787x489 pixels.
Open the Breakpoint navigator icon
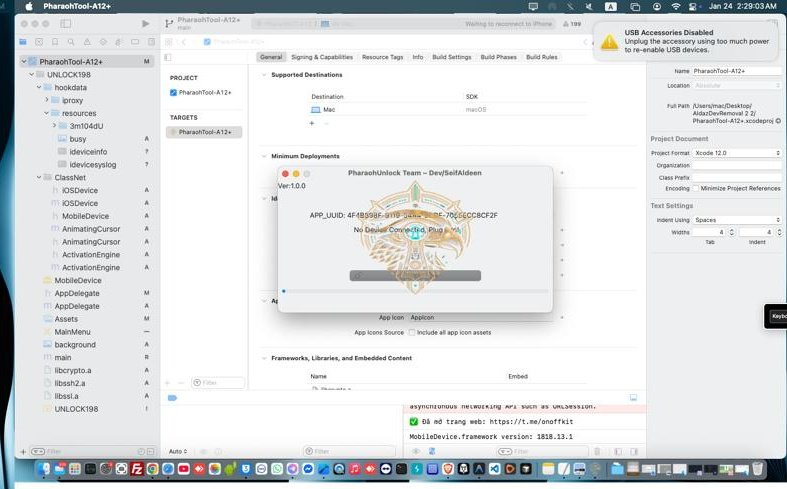point(135,42)
